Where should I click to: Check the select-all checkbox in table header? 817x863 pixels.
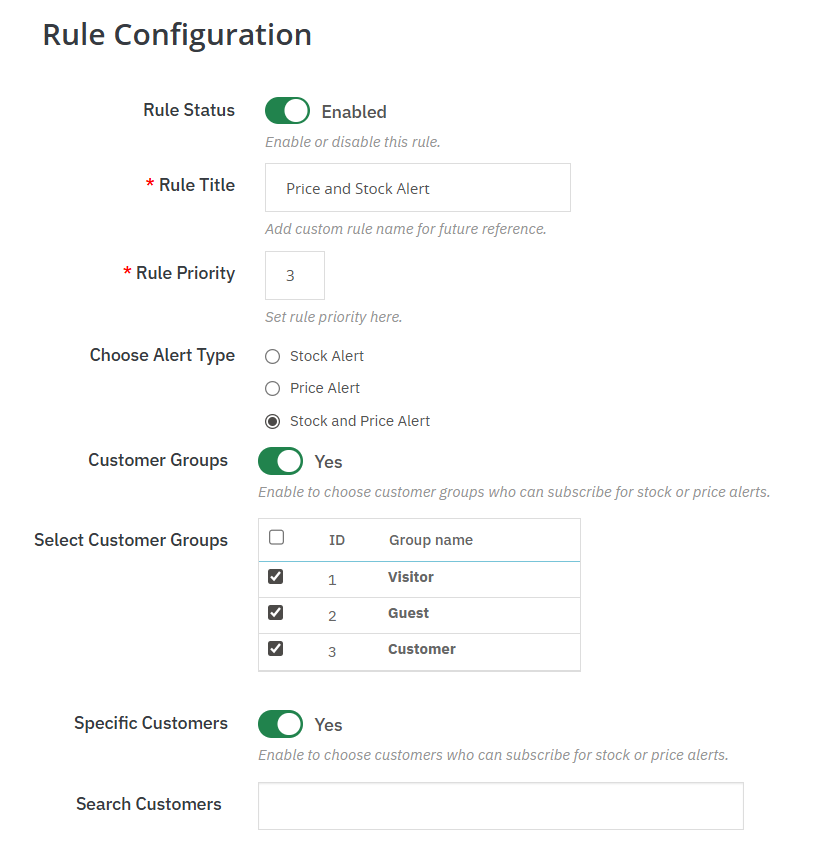277,538
